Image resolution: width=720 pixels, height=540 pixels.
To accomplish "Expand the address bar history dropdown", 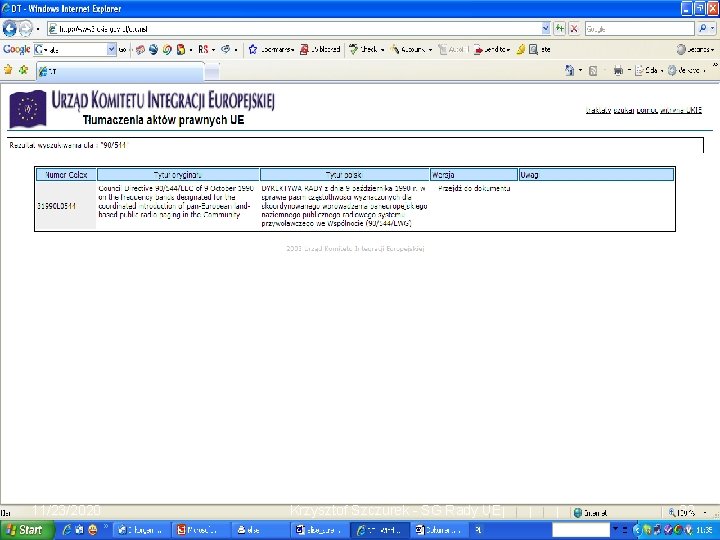I will coord(546,28).
